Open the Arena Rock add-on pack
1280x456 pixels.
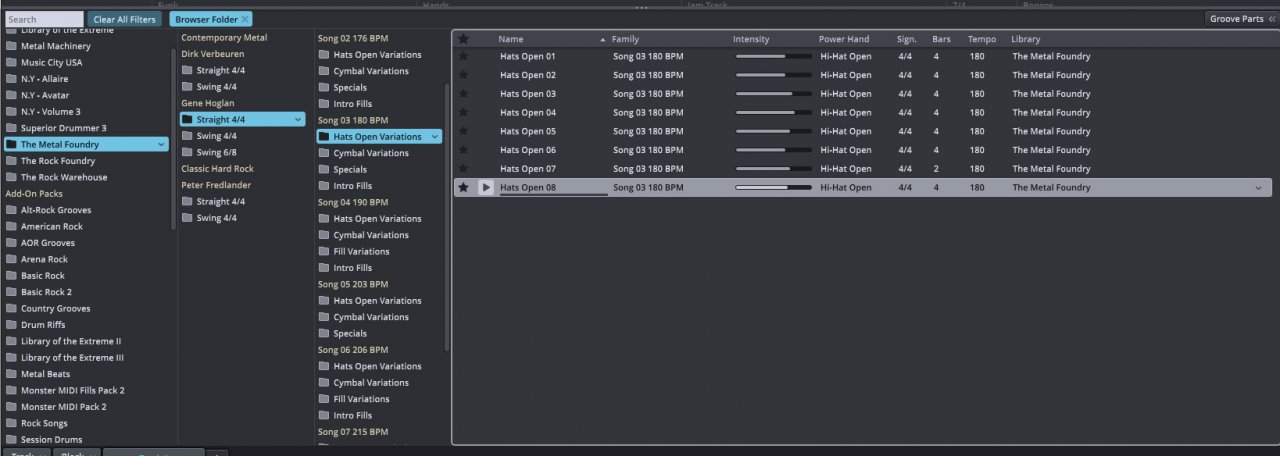38,259
